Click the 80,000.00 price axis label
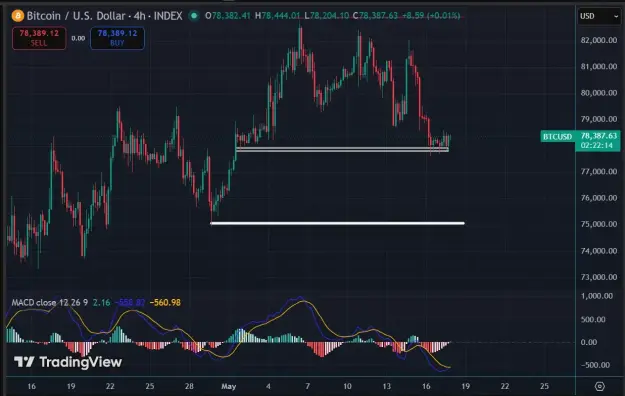This screenshot has height=396, width=625. point(599,93)
